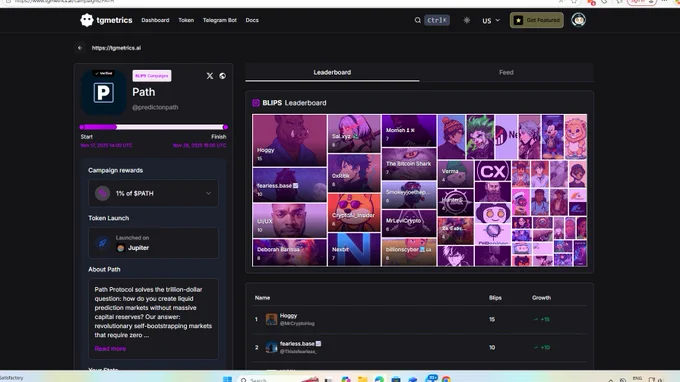Viewport: 680px width, 382px height.
Task: Select the Nexbit treemap tile
Action: click(354, 249)
